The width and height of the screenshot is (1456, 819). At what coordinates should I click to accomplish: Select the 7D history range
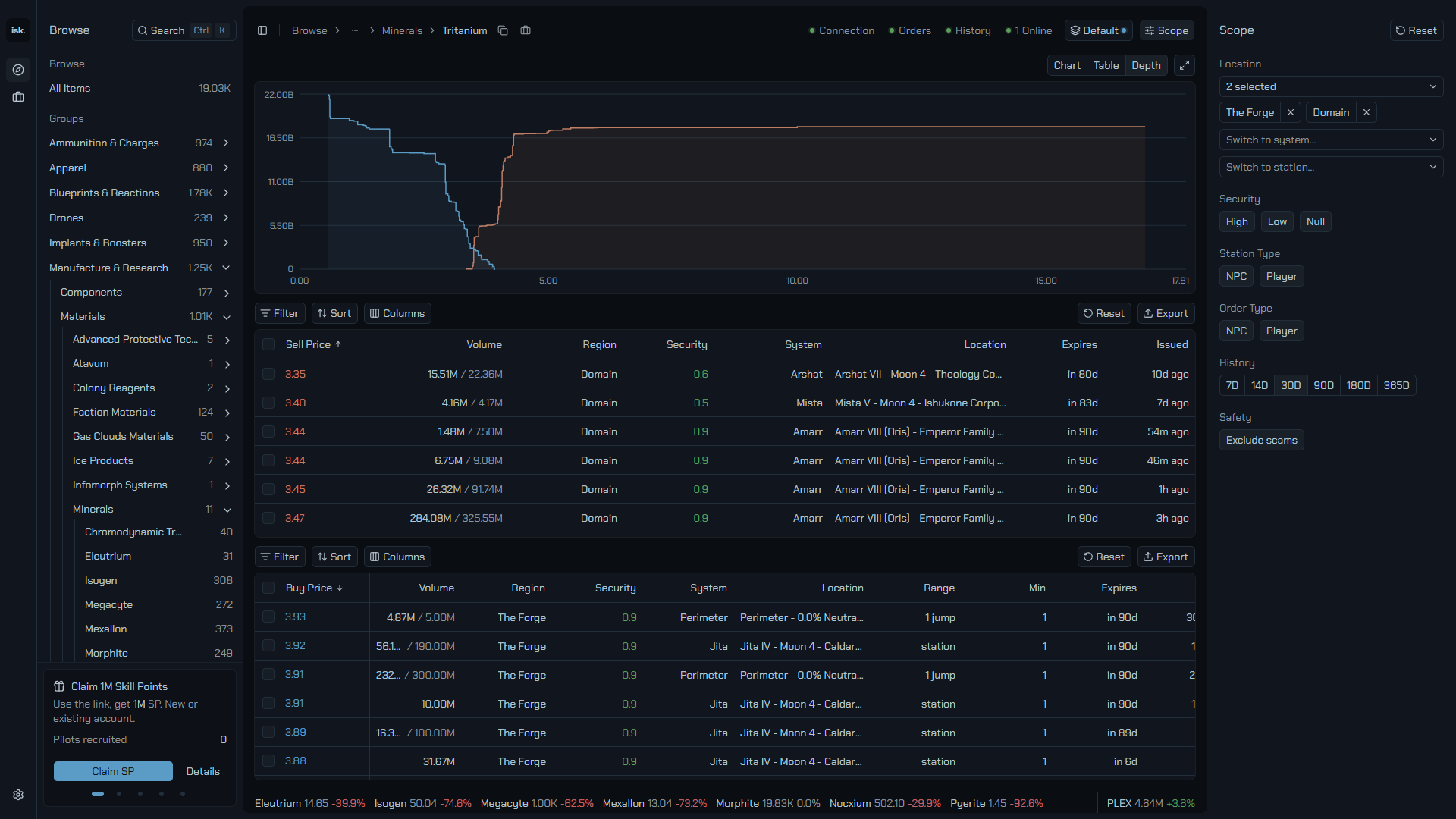point(1232,385)
